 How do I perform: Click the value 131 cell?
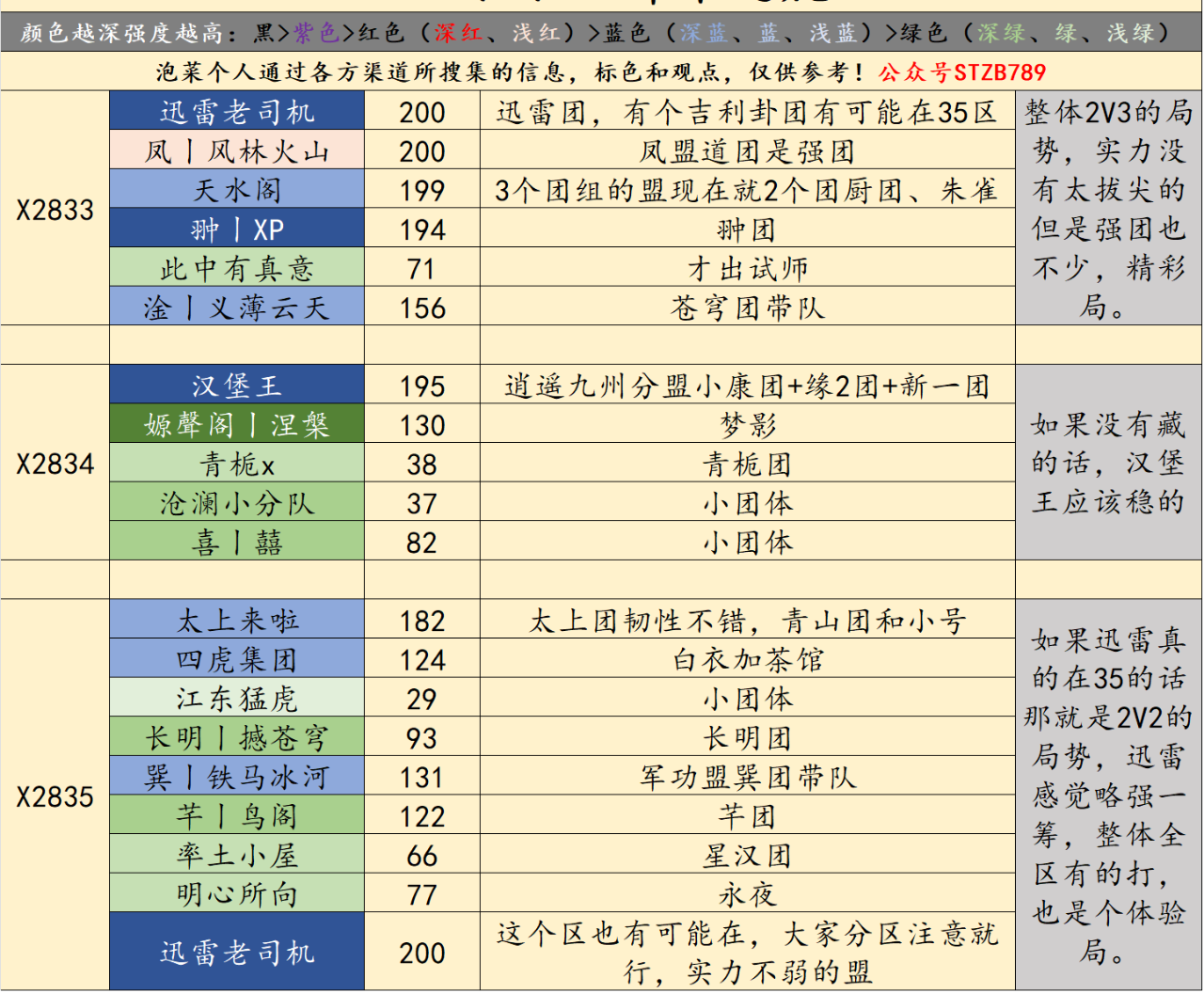coord(422,777)
